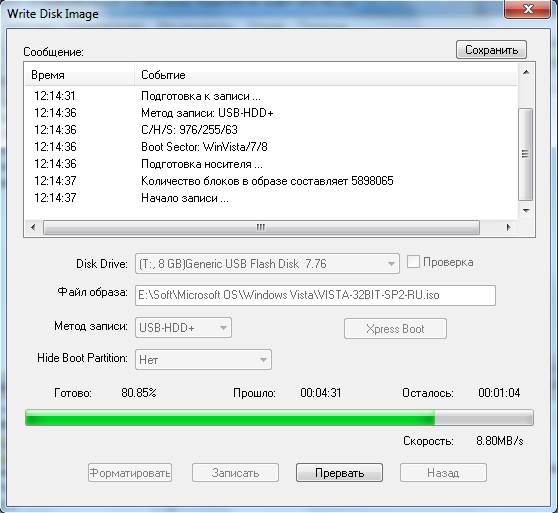Close the Write Disk Image window
The width and height of the screenshot is (558, 513).
coord(528,9)
